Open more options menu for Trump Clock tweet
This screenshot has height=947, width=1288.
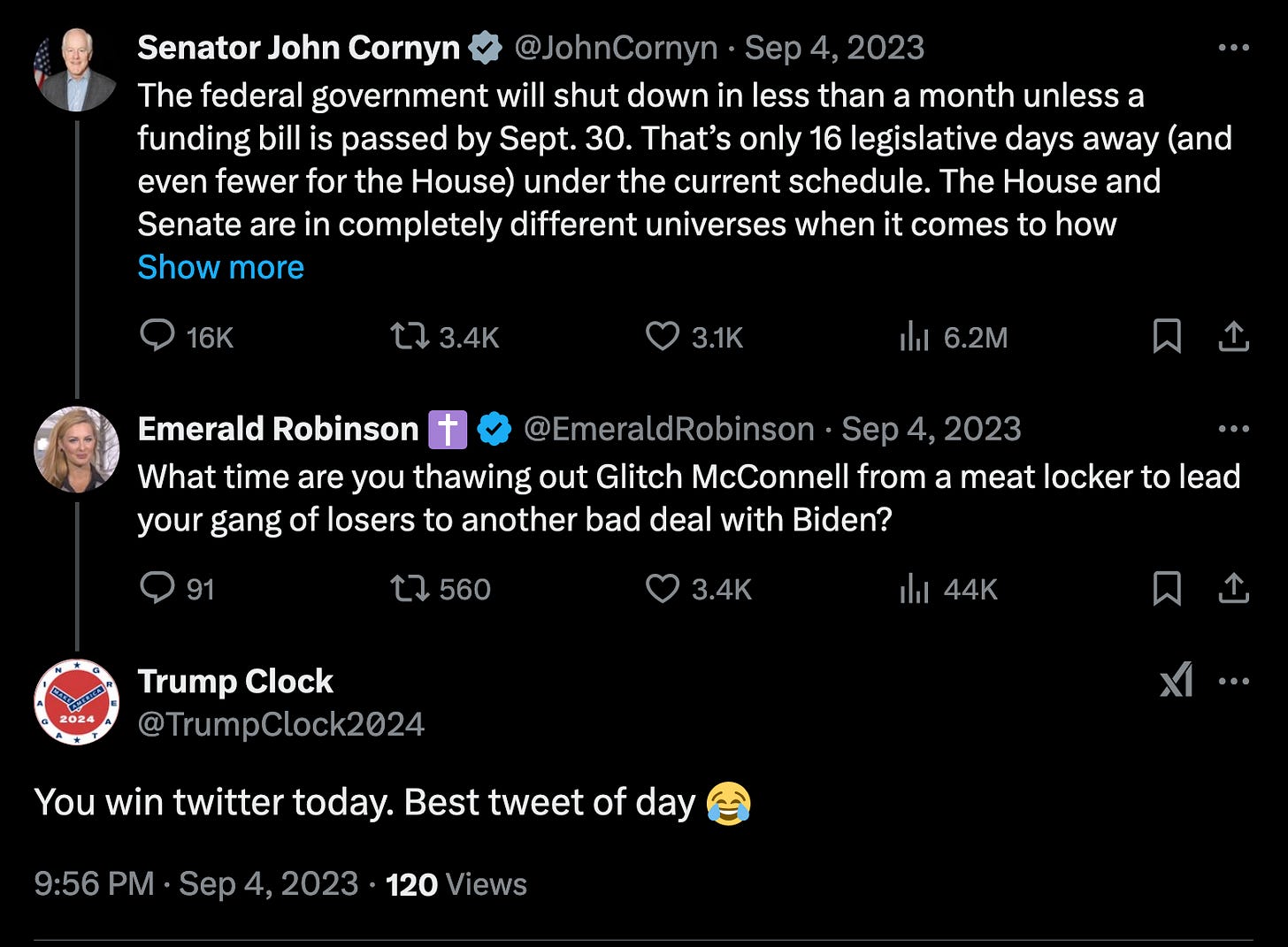(1234, 681)
